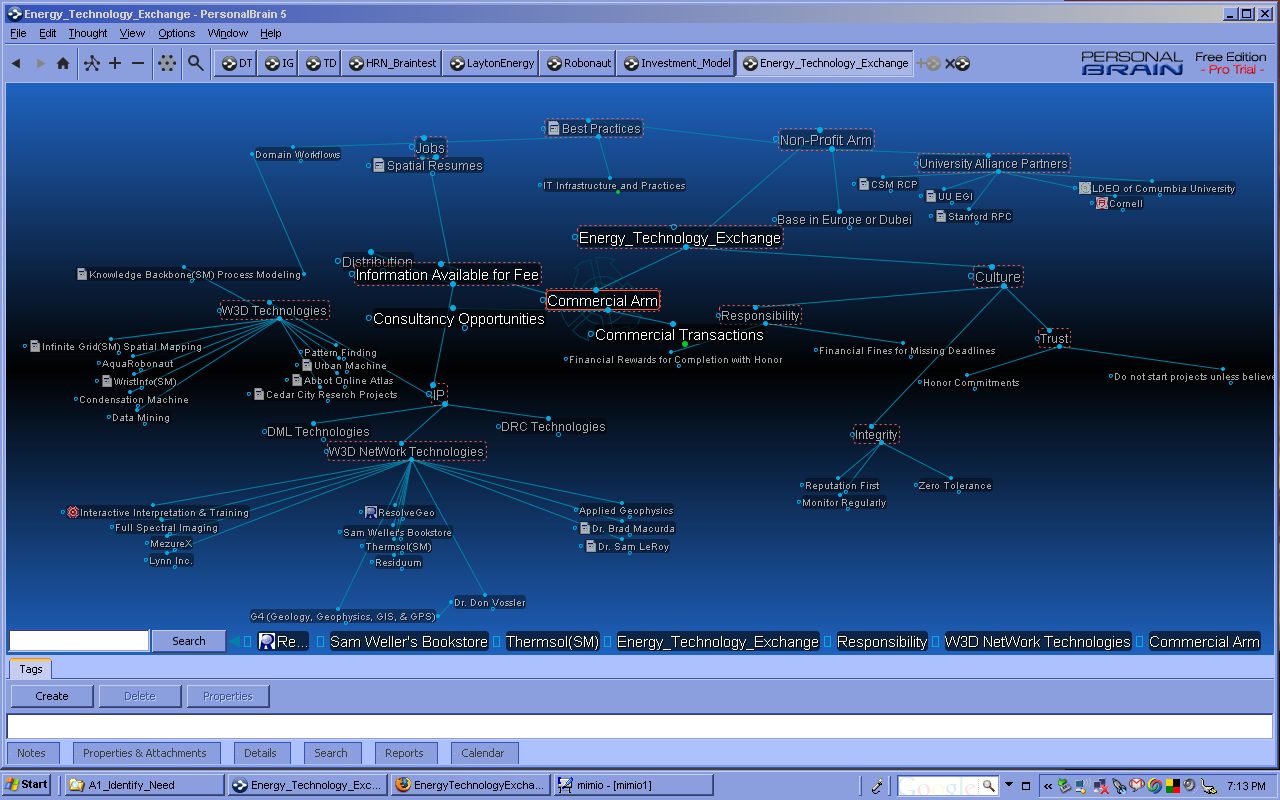Select Sam Weller's Bookstore in past thoughts
This screenshot has width=1280, height=800.
[409, 642]
